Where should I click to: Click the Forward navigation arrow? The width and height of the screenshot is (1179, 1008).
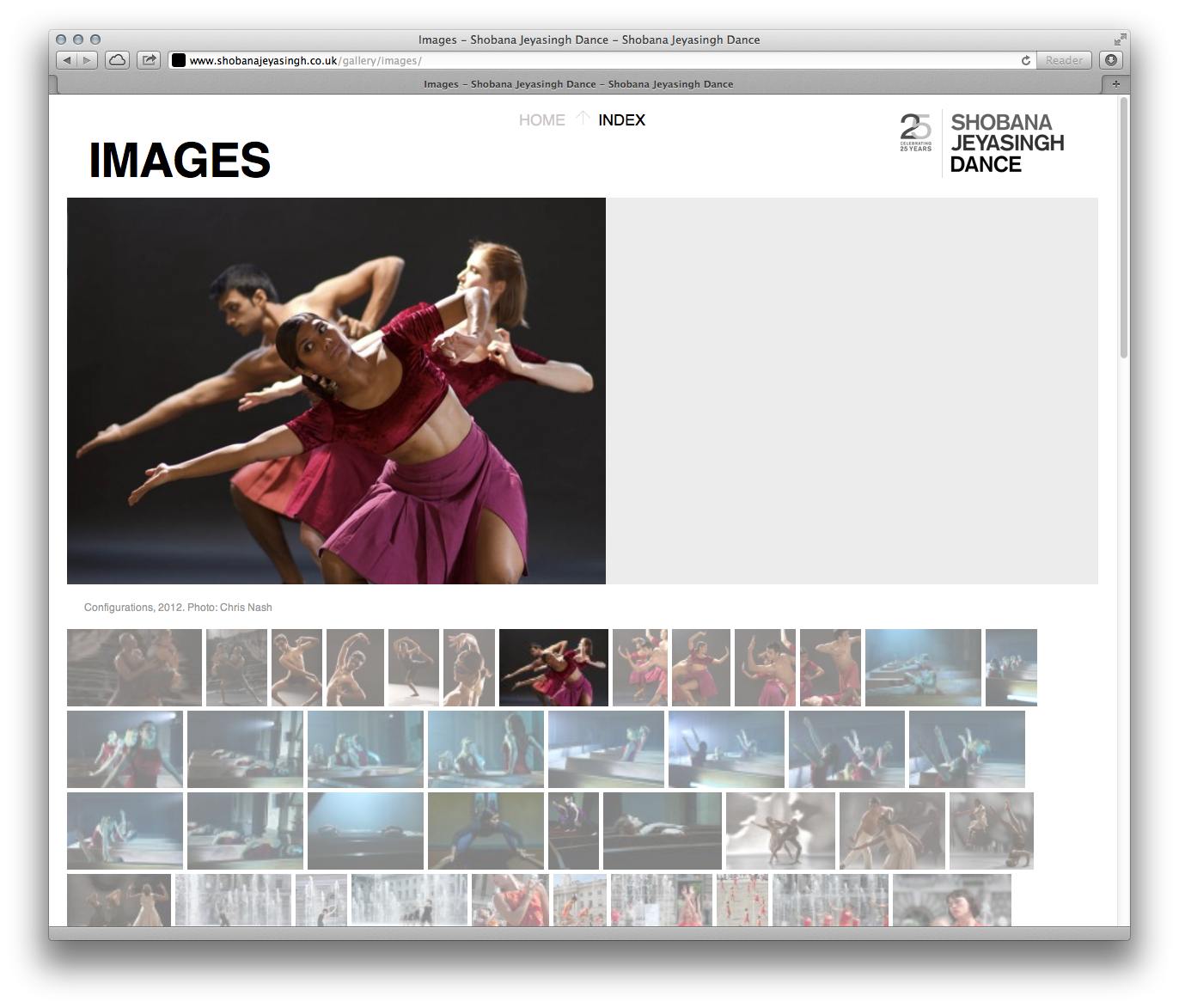pos(86,60)
